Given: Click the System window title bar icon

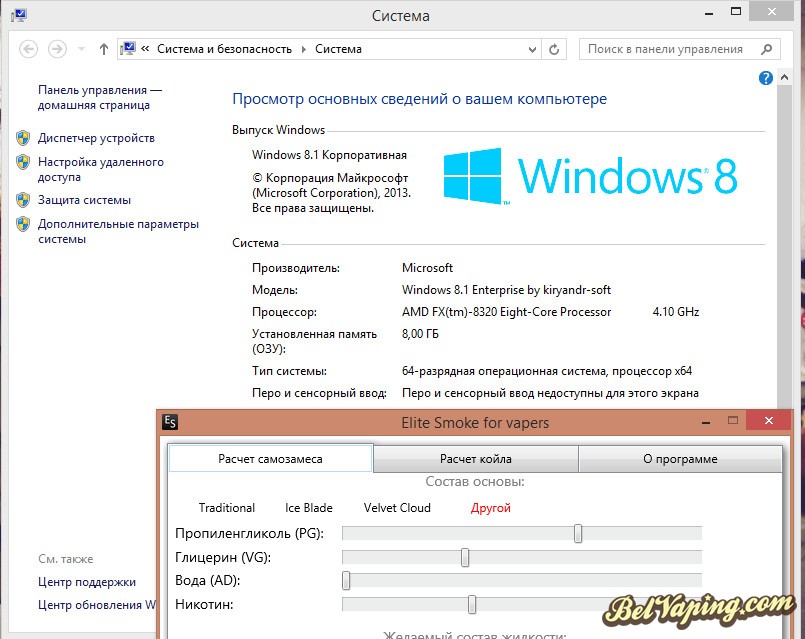Looking at the screenshot, I should click(x=19, y=15).
